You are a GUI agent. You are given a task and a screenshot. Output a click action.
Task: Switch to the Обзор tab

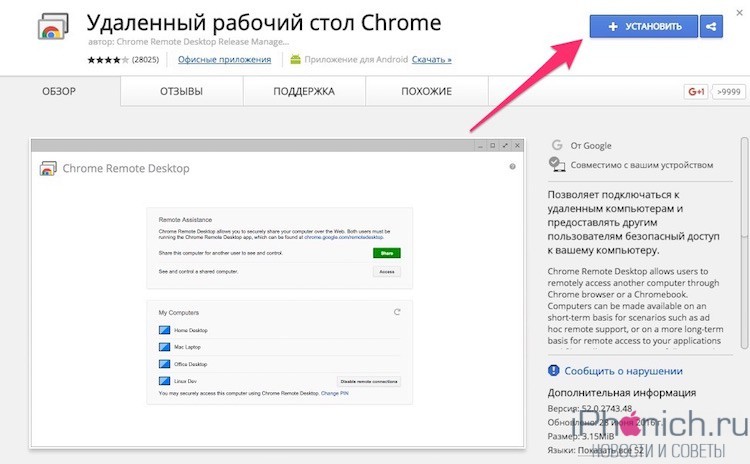[59, 91]
